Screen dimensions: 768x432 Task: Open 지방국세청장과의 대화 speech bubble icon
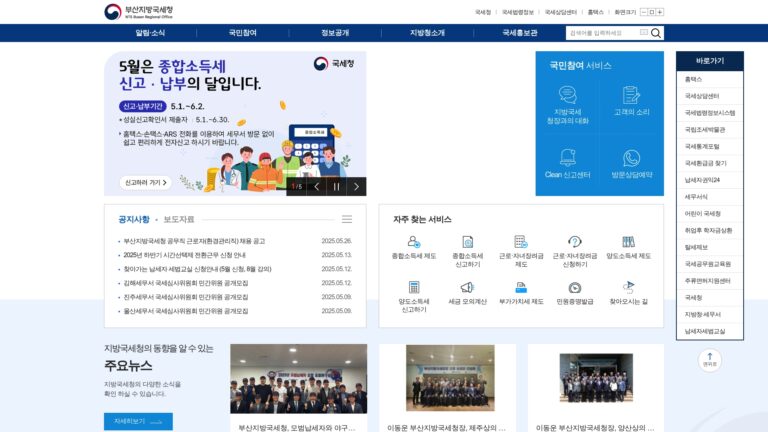568,95
